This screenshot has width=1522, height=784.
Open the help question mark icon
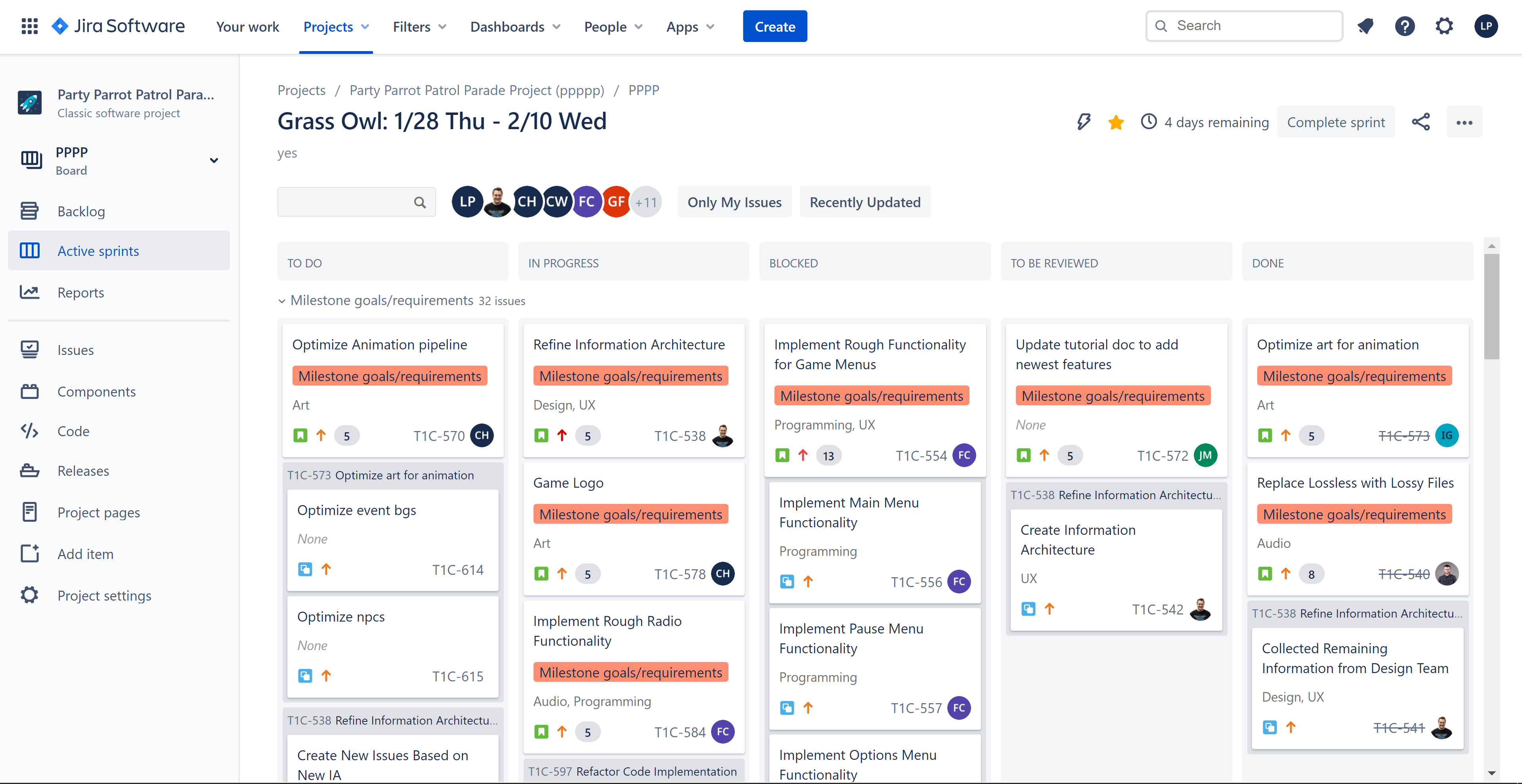point(1404,26)
